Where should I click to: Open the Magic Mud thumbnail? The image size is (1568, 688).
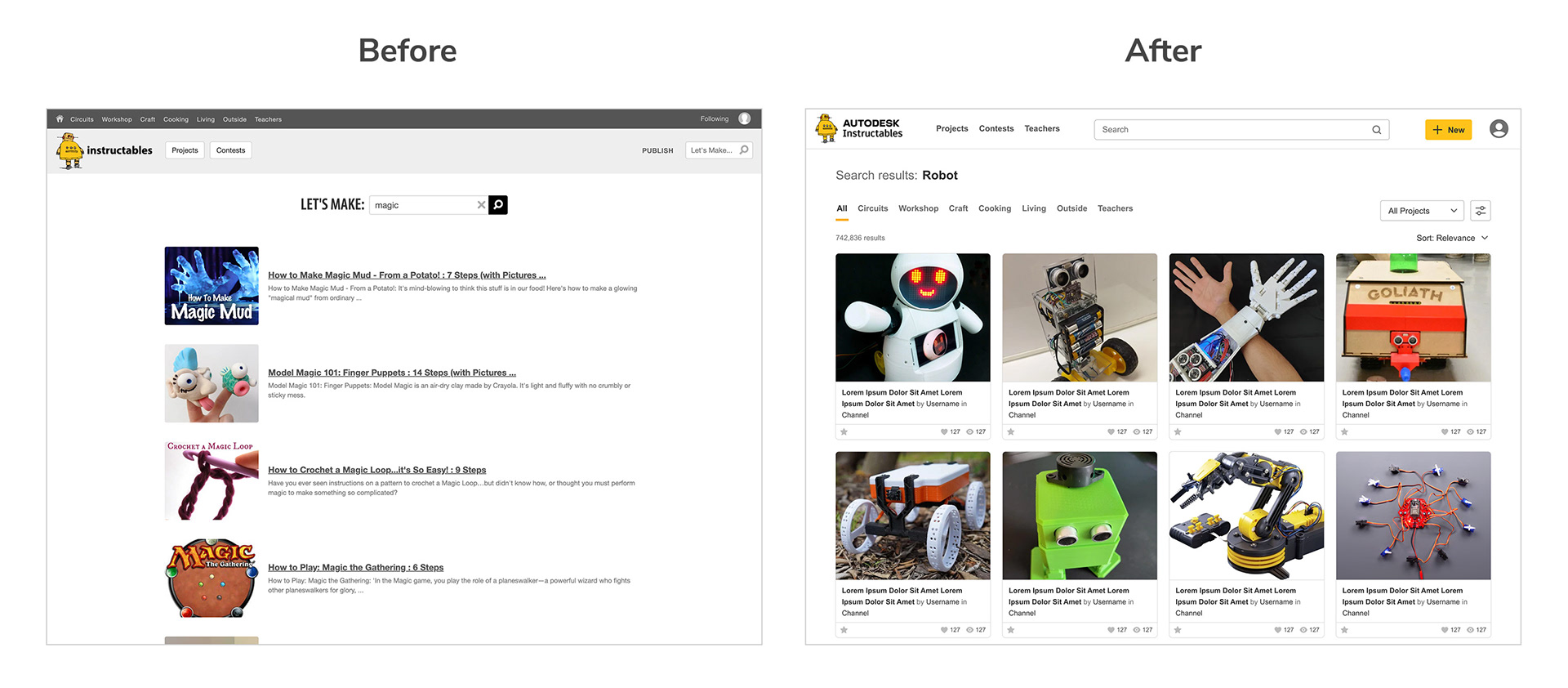click(212, 286)
